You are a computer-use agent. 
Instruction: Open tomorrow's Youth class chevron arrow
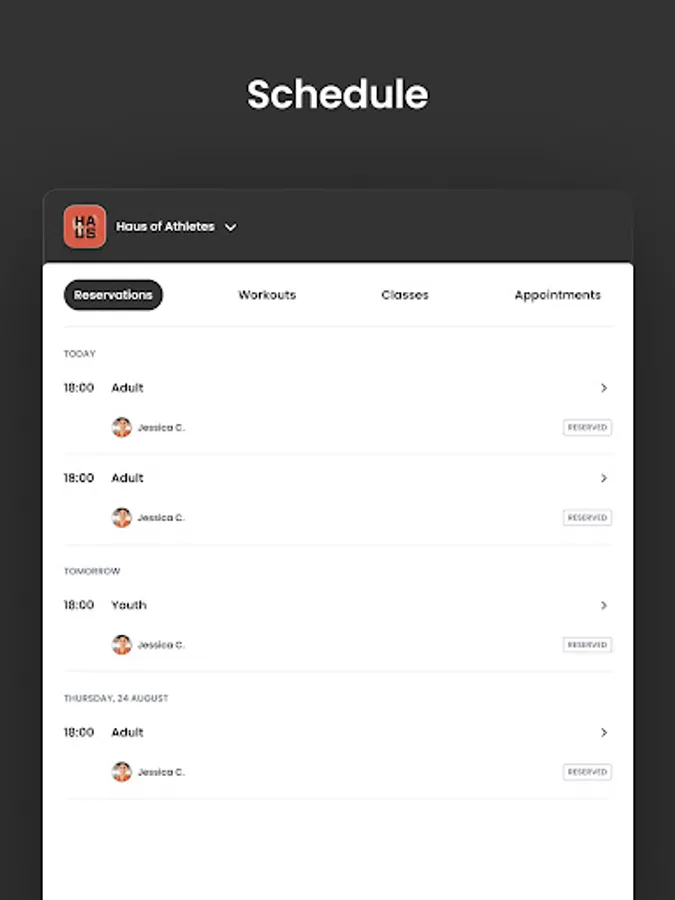(x=604, y=606)
